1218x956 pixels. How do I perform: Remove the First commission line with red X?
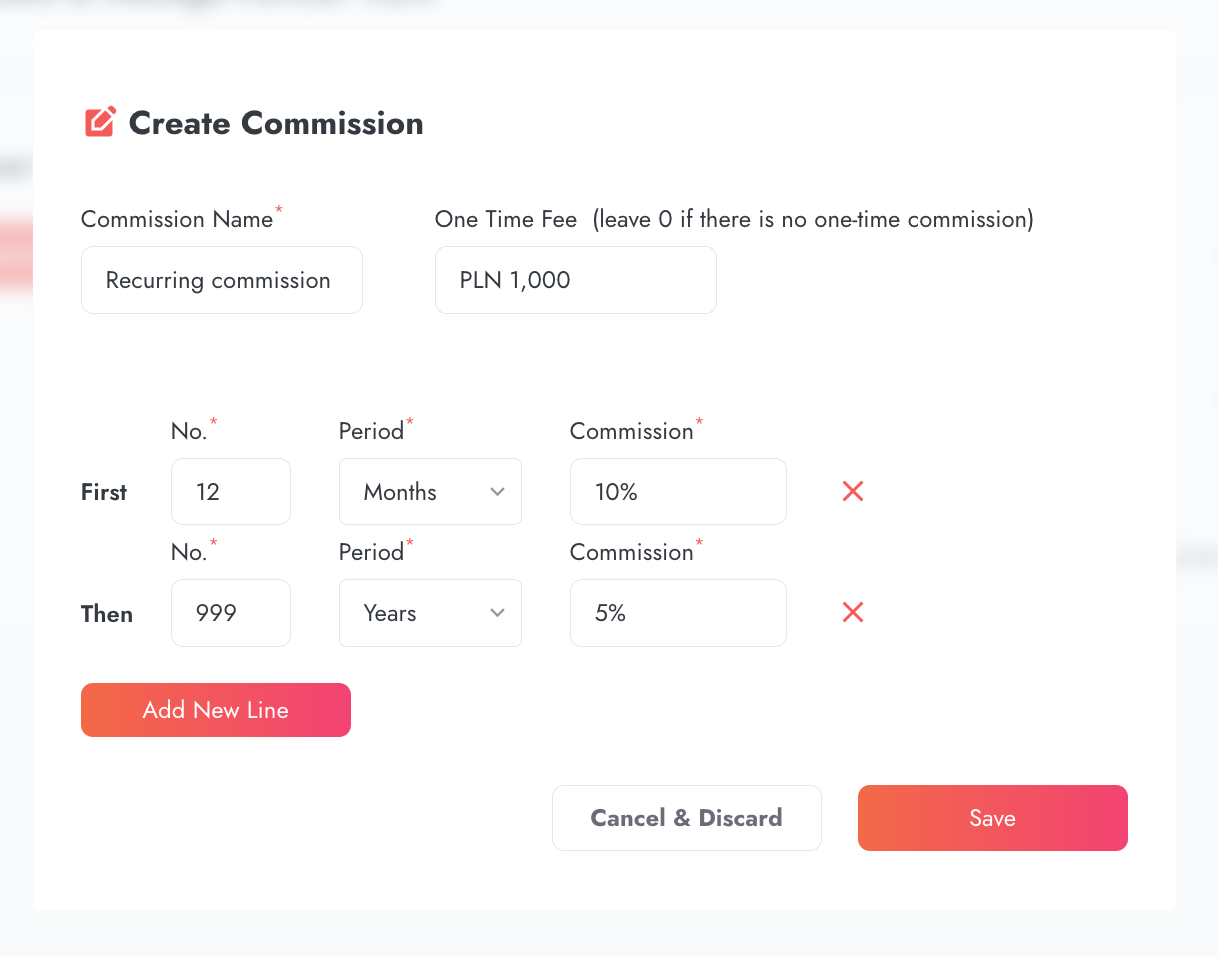click(853, 491)
